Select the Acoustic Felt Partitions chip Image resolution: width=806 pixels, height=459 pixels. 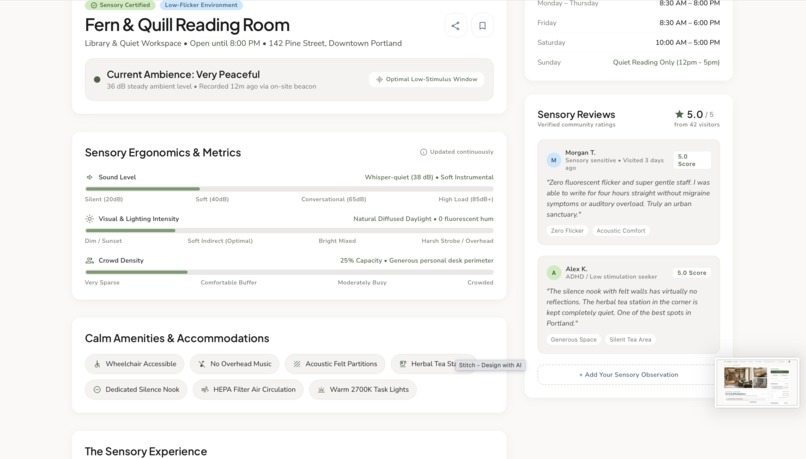pyautogui.click(x=335, y=364)
